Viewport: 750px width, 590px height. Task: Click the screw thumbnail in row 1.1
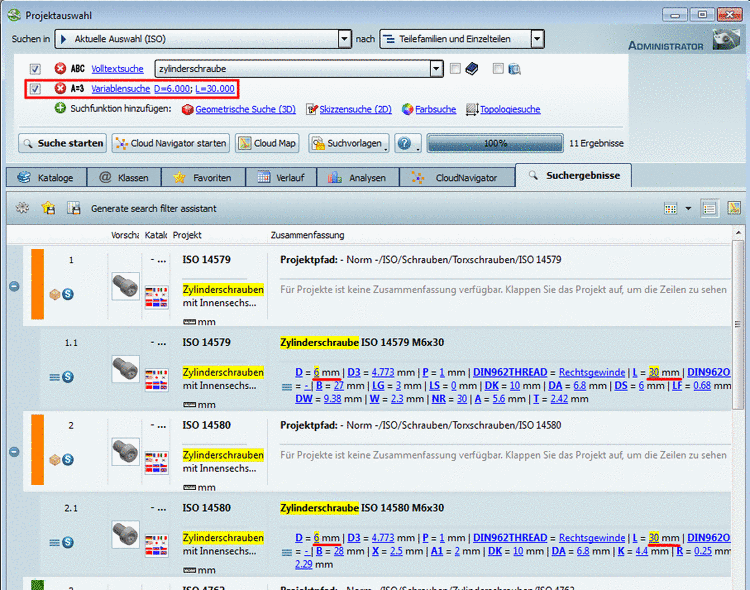(x=125, y=369)
